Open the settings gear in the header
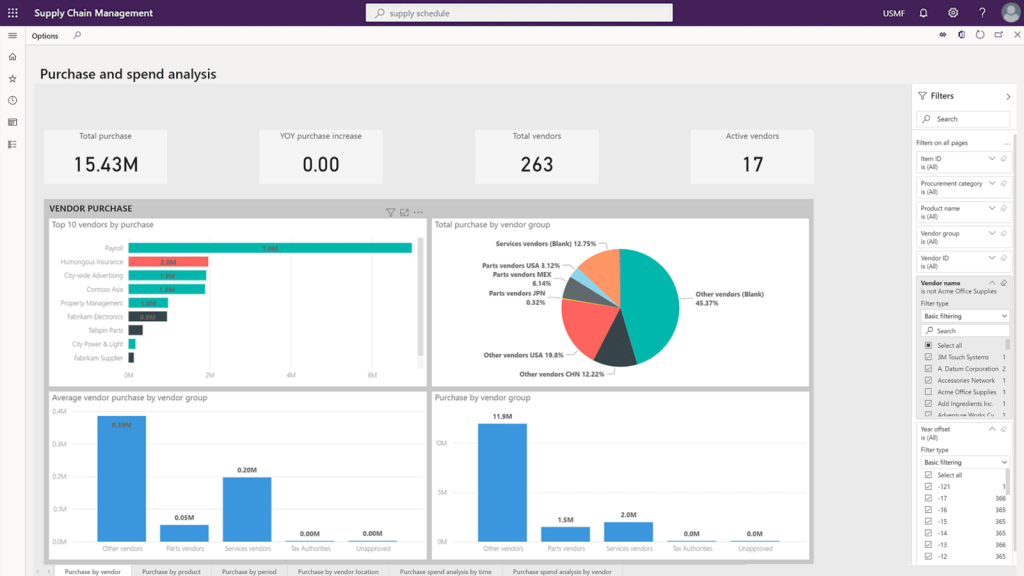This screenshot has width=1024, height=576. [x=953, y=13]
